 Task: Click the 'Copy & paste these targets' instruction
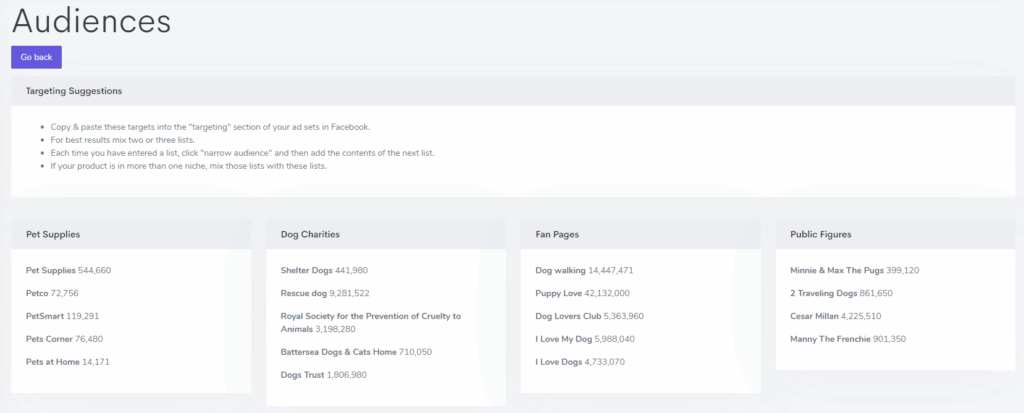[210, 127]
